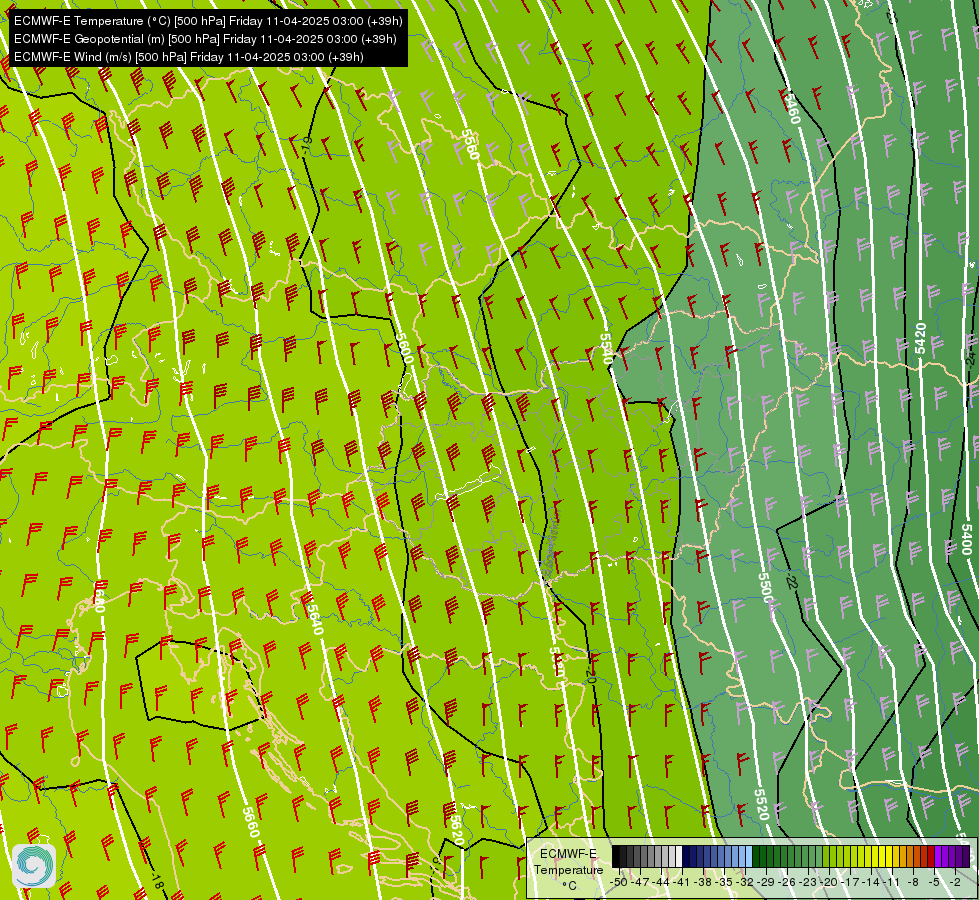This screenshot has width=979, height=900.
Task: Click the -47 legend scale value
Action: pos(640,882)
